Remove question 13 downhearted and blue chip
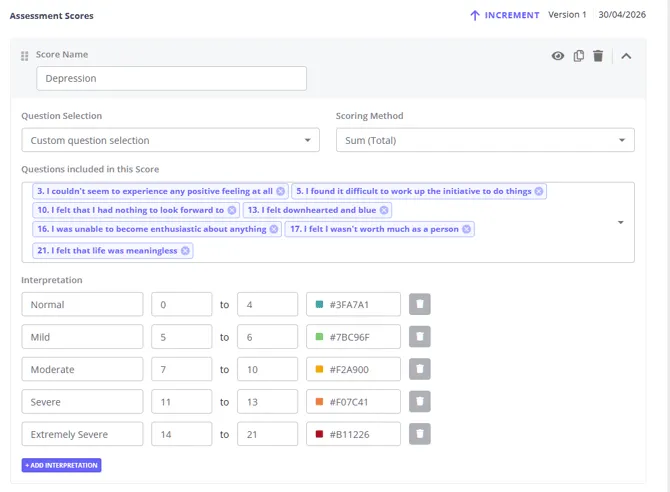The width and height of the screenshot is (670, 492). pyautogui.click(x=384, y=210)
